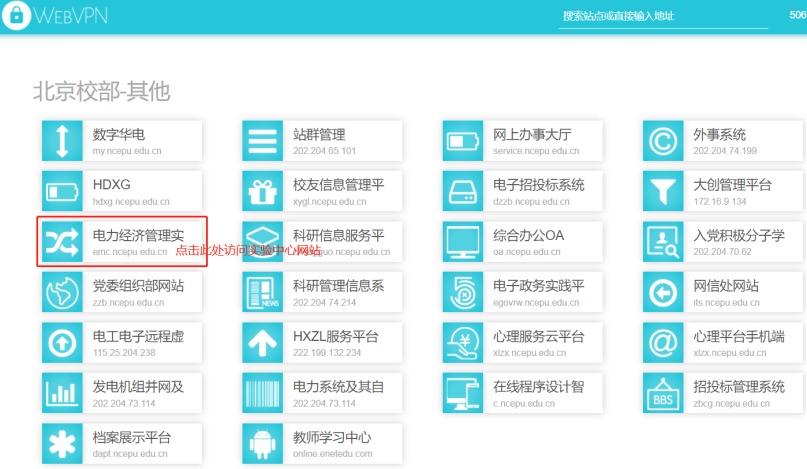
Task: Click the @ icon for 心理平台手机端
Action: point(662,343)
